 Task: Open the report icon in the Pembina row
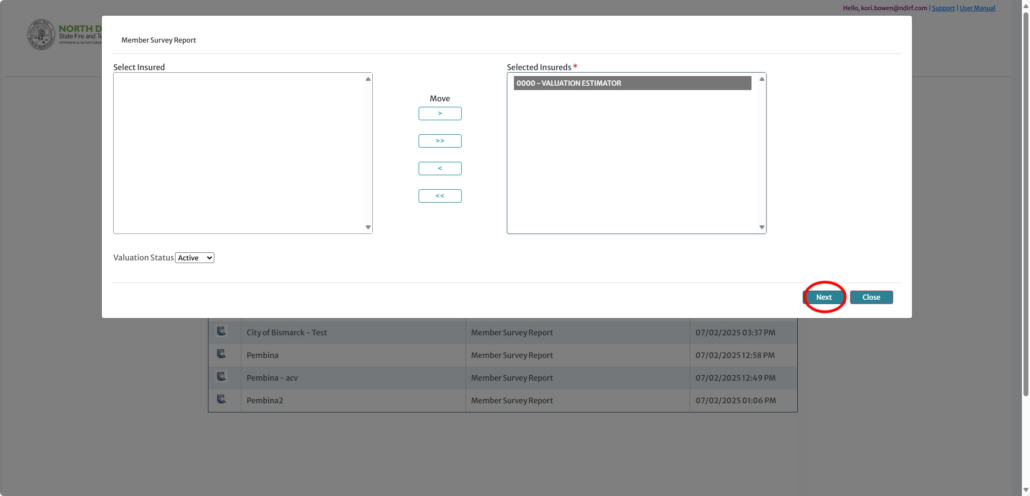222,354
